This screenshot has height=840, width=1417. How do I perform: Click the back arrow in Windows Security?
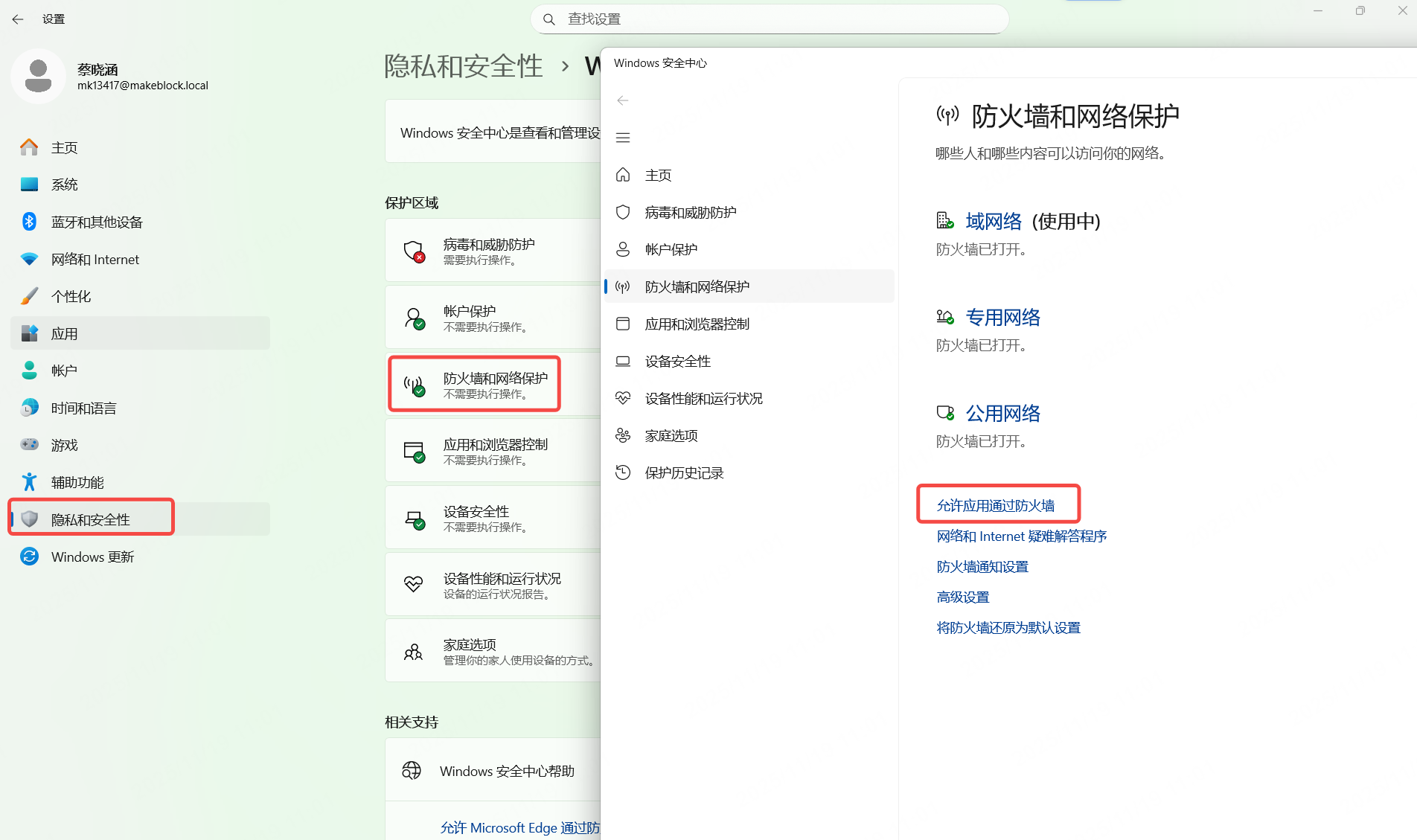pos(623,100)
